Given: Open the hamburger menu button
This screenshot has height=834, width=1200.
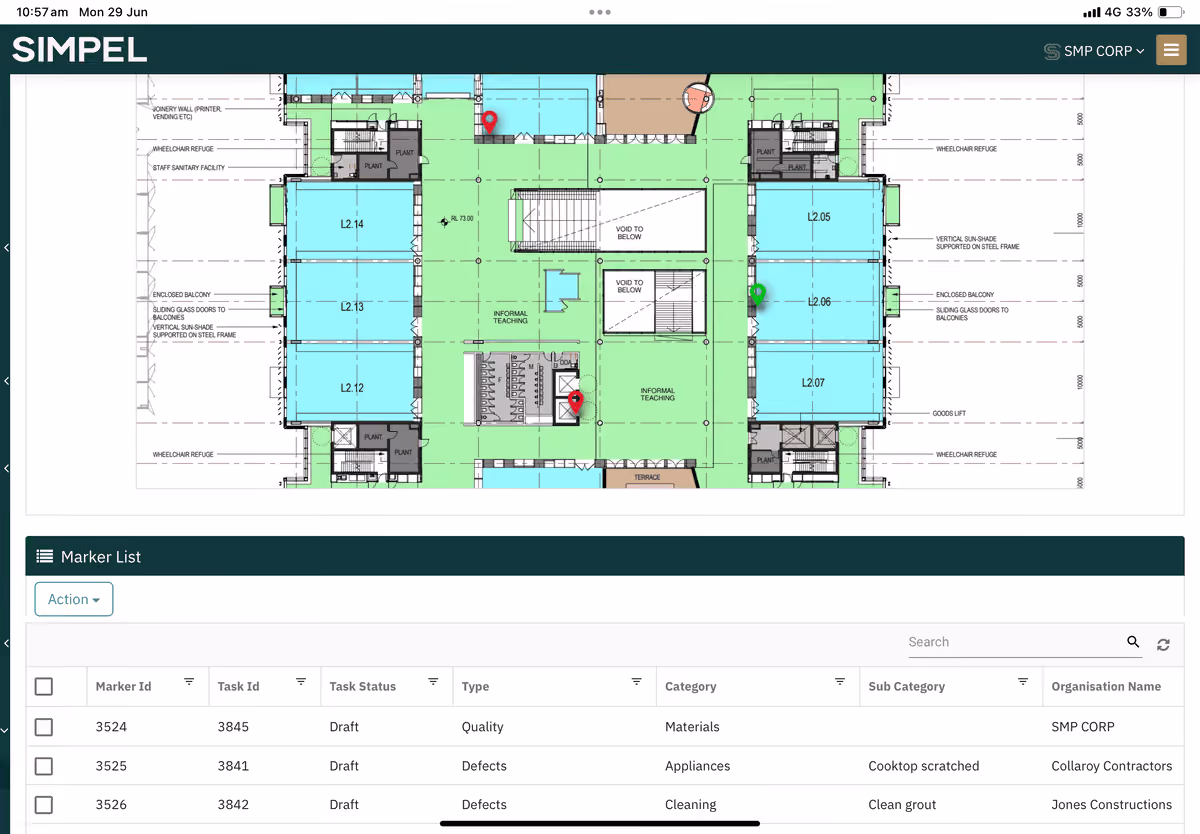Looking at the screenshot, I should pyautogui.click(x=1171, y=50).
